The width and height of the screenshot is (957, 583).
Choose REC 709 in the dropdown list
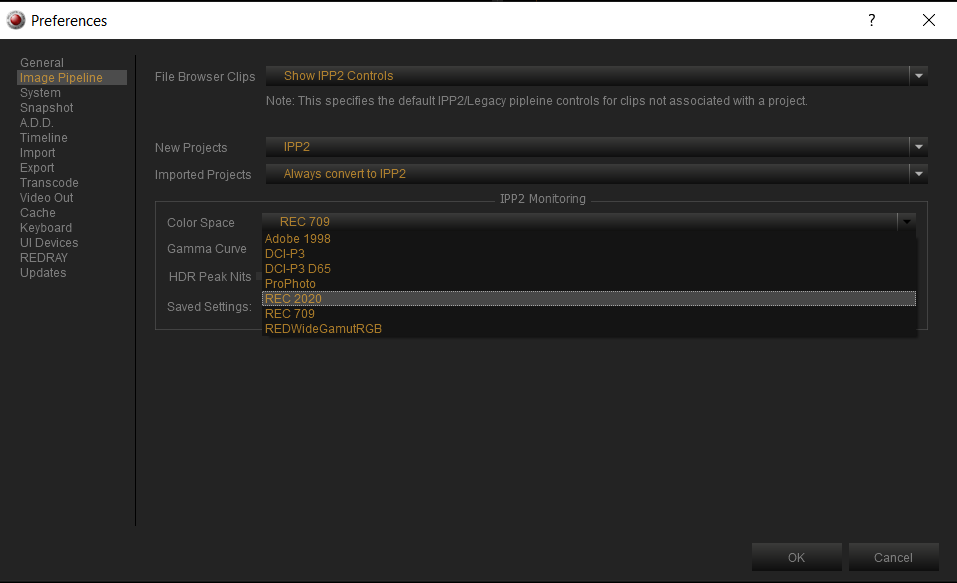(x=589, y=313)
